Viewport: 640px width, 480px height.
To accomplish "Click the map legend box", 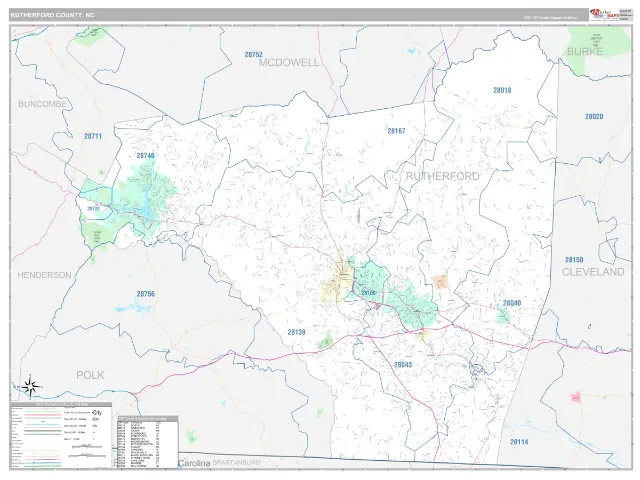I will (61, 435).
